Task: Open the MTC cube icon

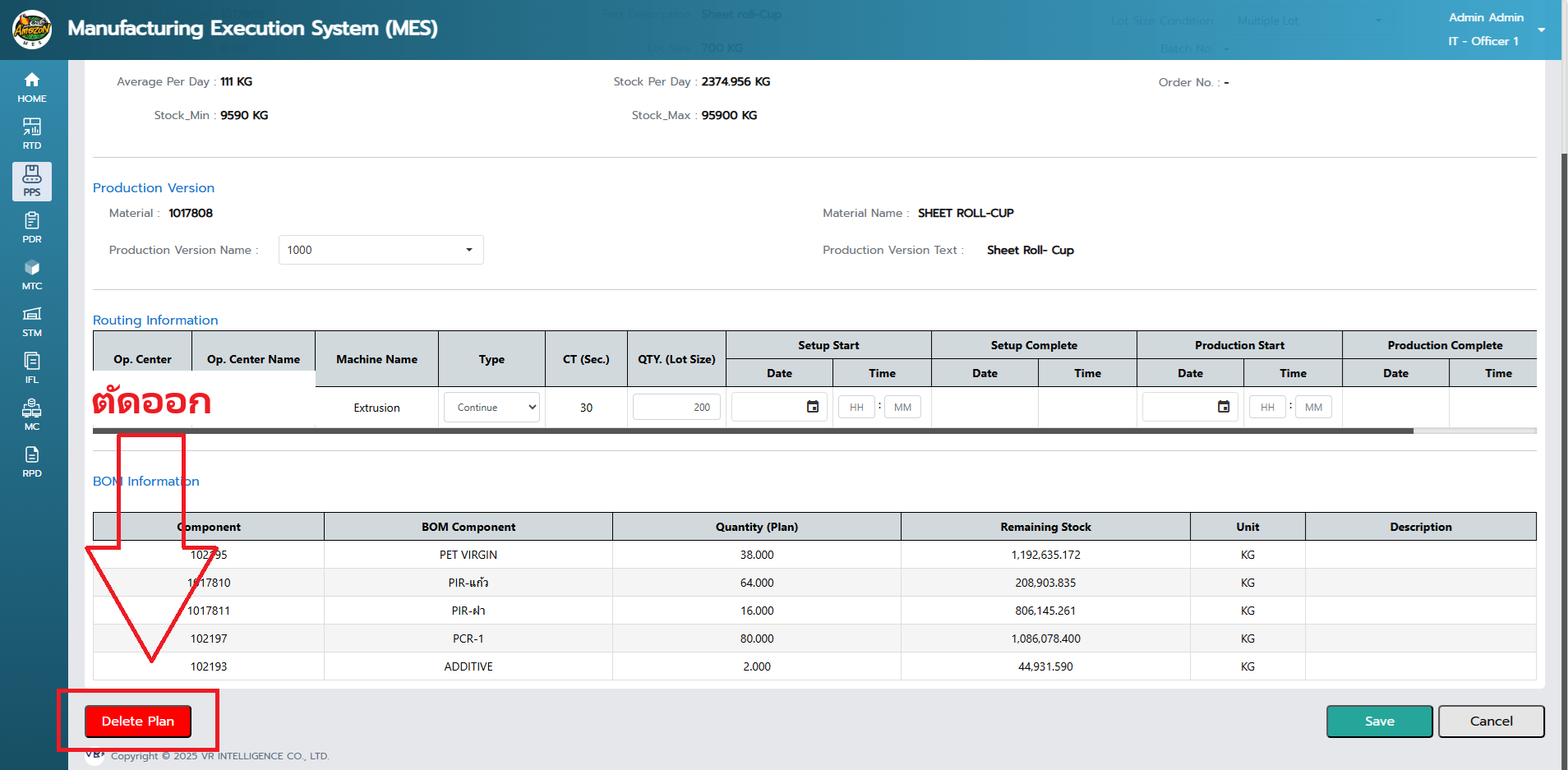Action: [32, 274]
